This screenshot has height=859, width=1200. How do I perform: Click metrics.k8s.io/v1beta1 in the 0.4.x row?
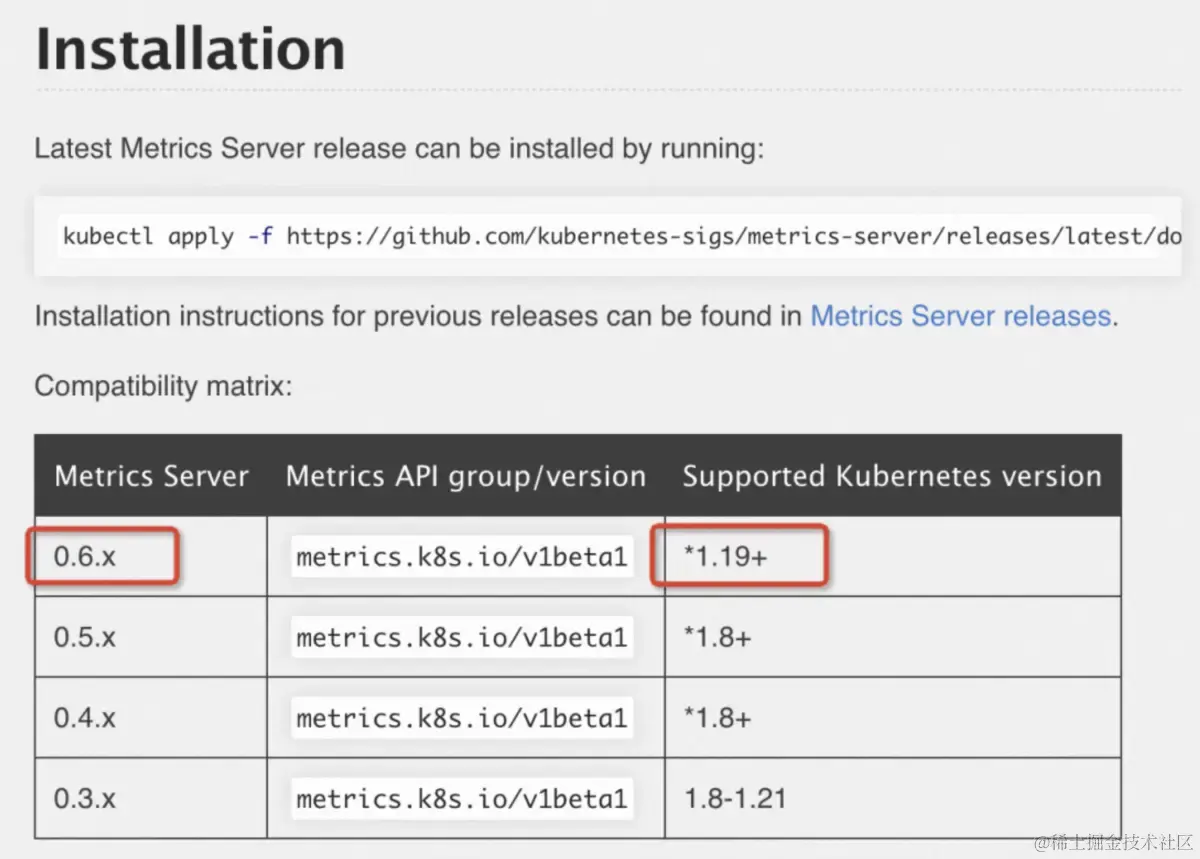pos(462,718)
